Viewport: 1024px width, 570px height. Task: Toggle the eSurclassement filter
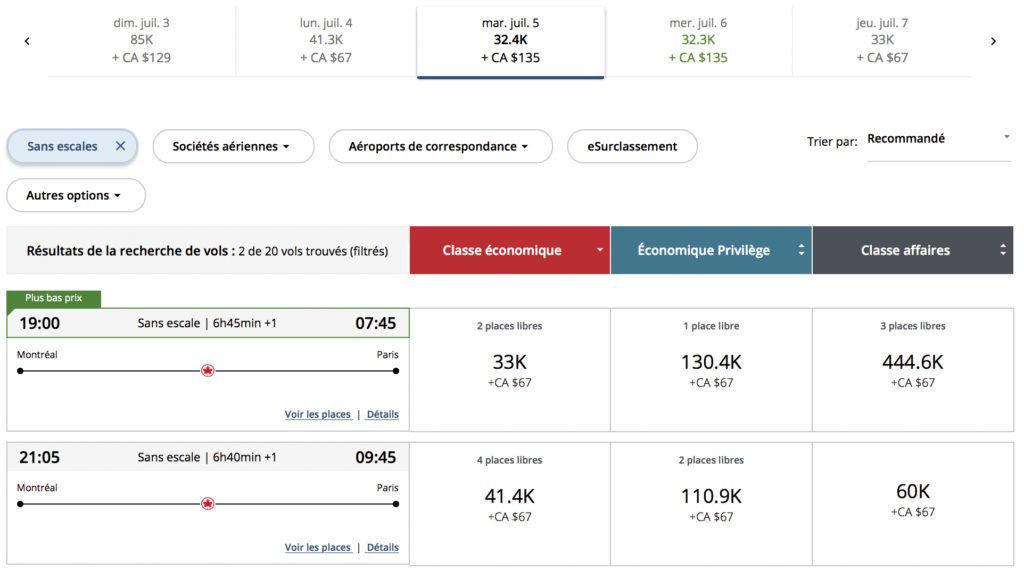coord(631,146)
